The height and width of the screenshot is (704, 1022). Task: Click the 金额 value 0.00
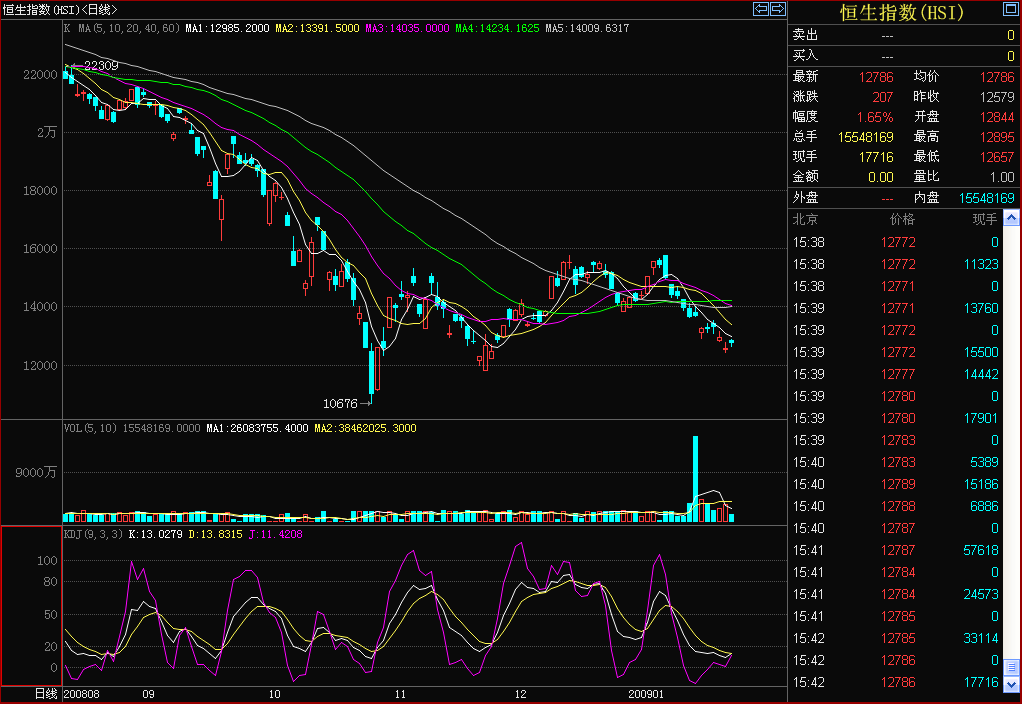pos(881,177)
